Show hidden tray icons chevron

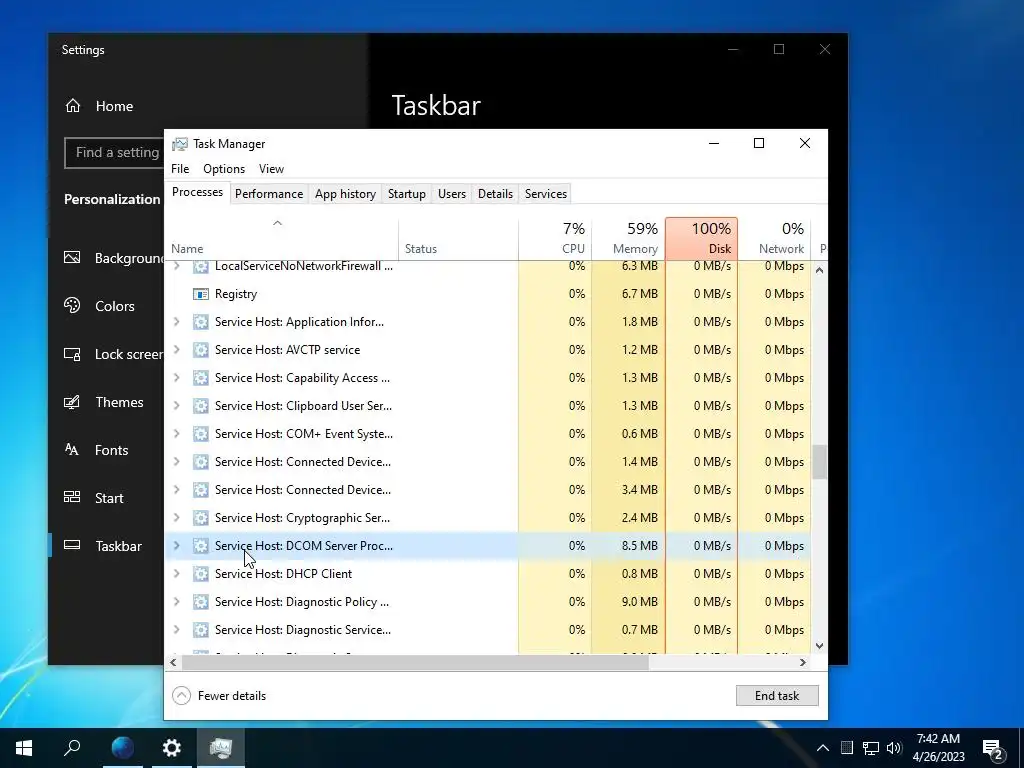pos(823,748)
